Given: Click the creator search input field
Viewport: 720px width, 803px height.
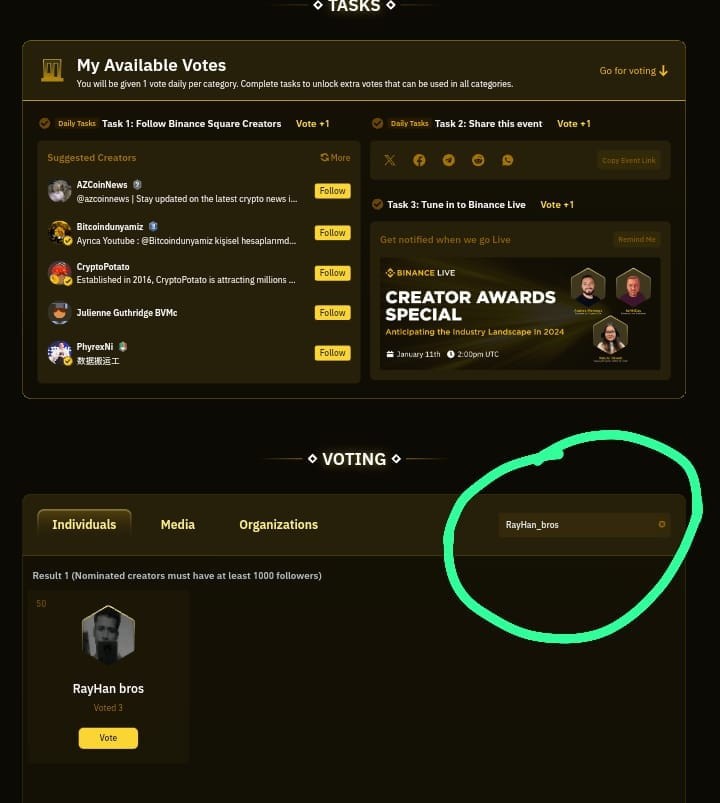Looking at the screenshot, I should coord(579,525).
